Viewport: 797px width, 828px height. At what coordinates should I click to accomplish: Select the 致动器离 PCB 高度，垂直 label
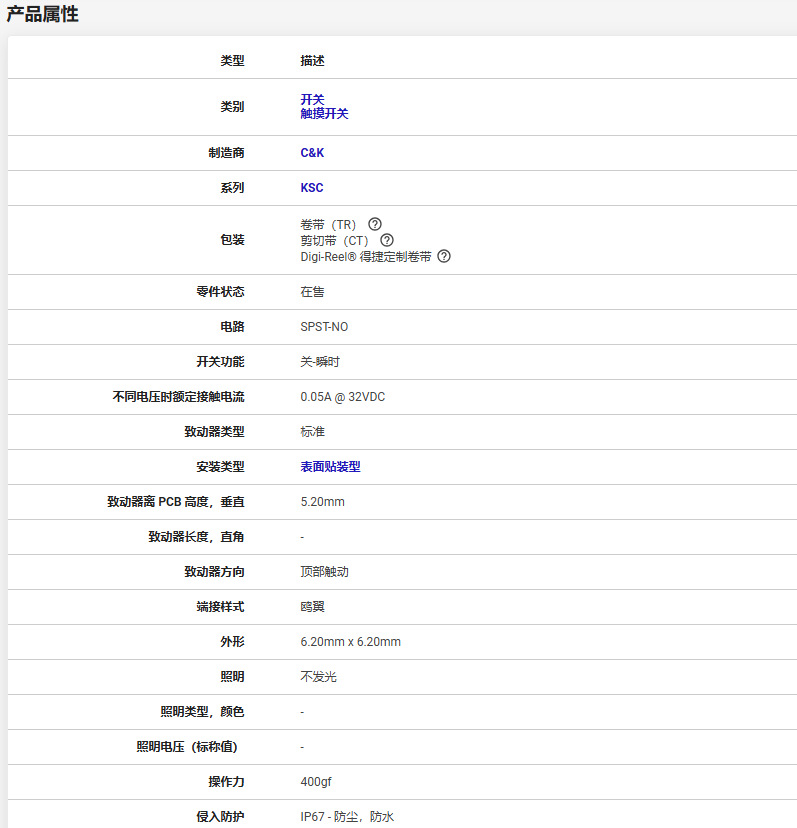point(176,502)
